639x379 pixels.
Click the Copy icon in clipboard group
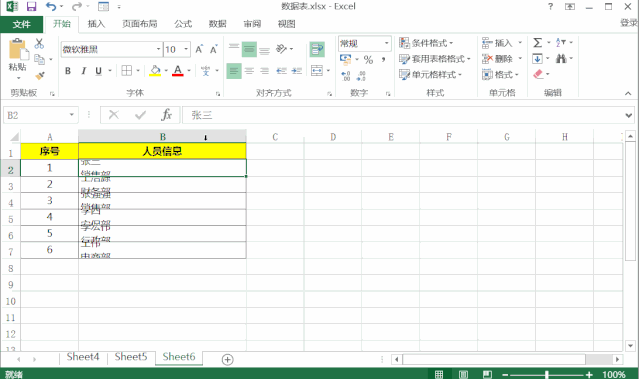40,59
